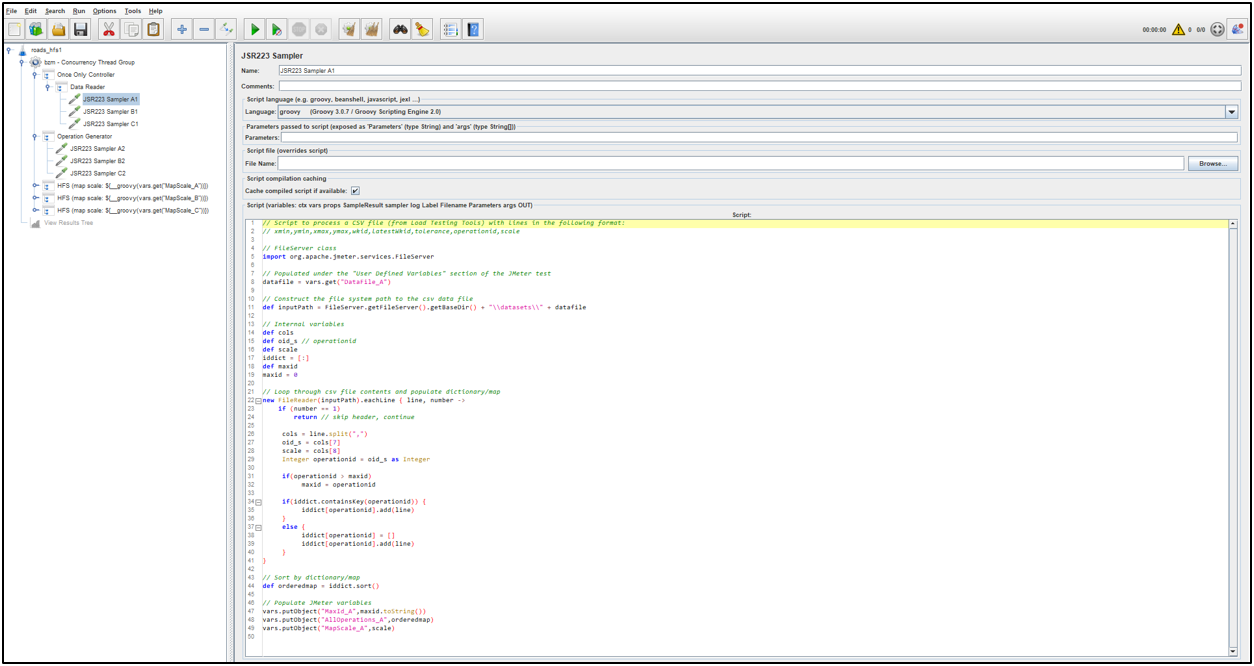Viewport: 1254px width, 666px height.
Task: Open the Search binoculars icon
Action: click(402, 29)
